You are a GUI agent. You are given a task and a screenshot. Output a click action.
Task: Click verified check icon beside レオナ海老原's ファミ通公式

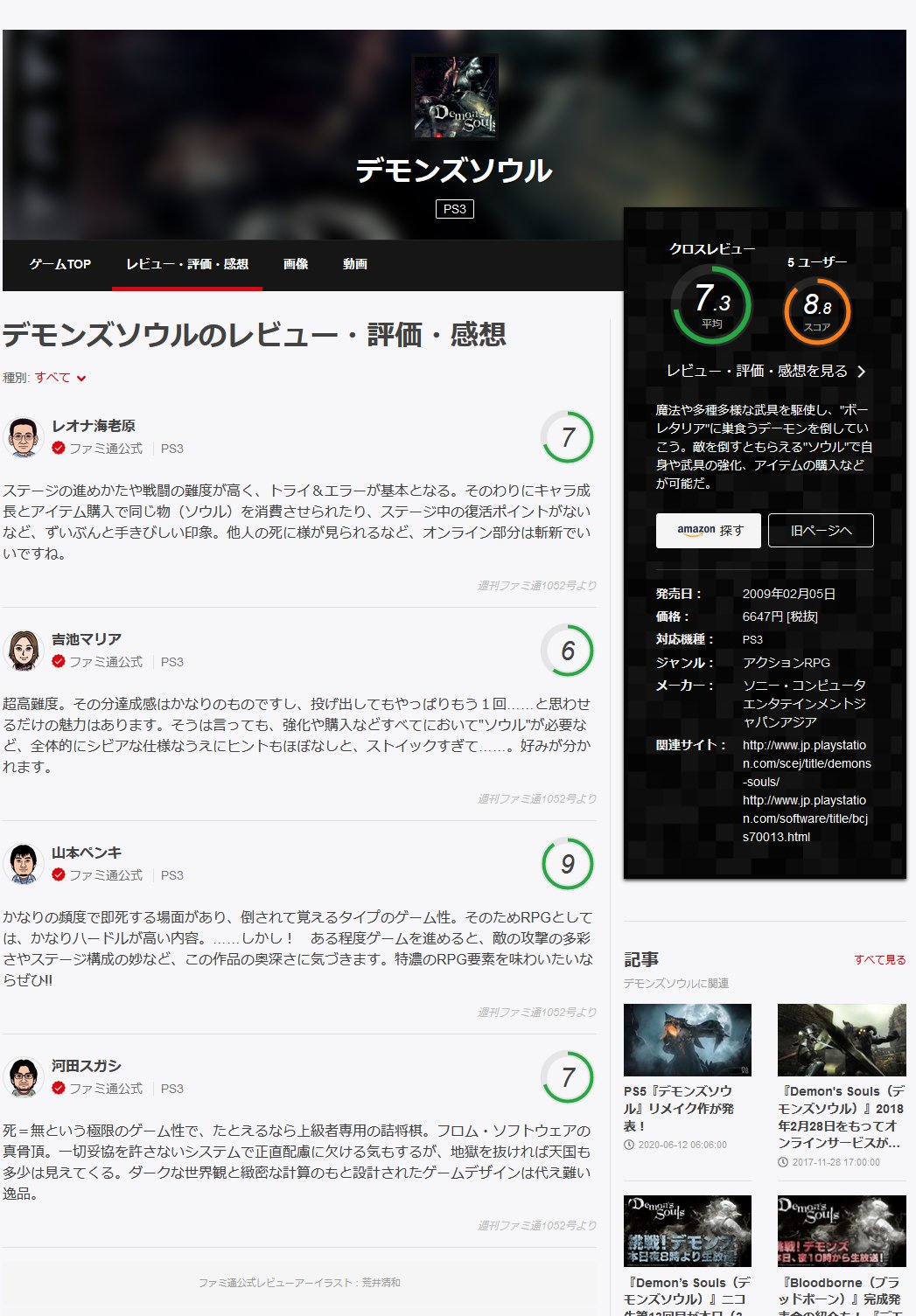click(59, 448)
